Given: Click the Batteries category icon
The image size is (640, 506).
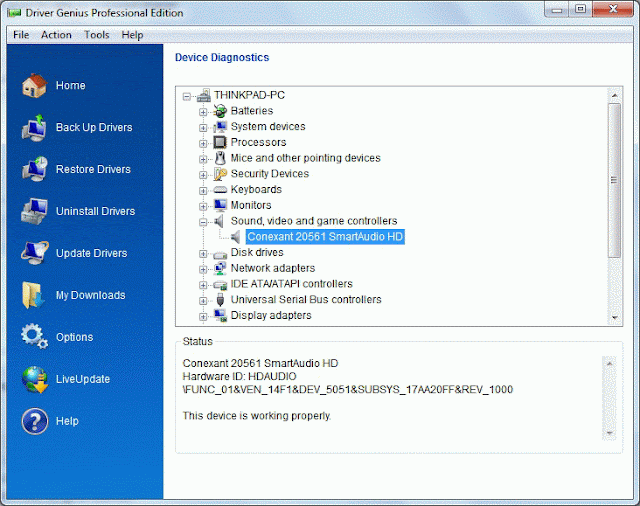Looking at the screenshot, I should point(220,111).
